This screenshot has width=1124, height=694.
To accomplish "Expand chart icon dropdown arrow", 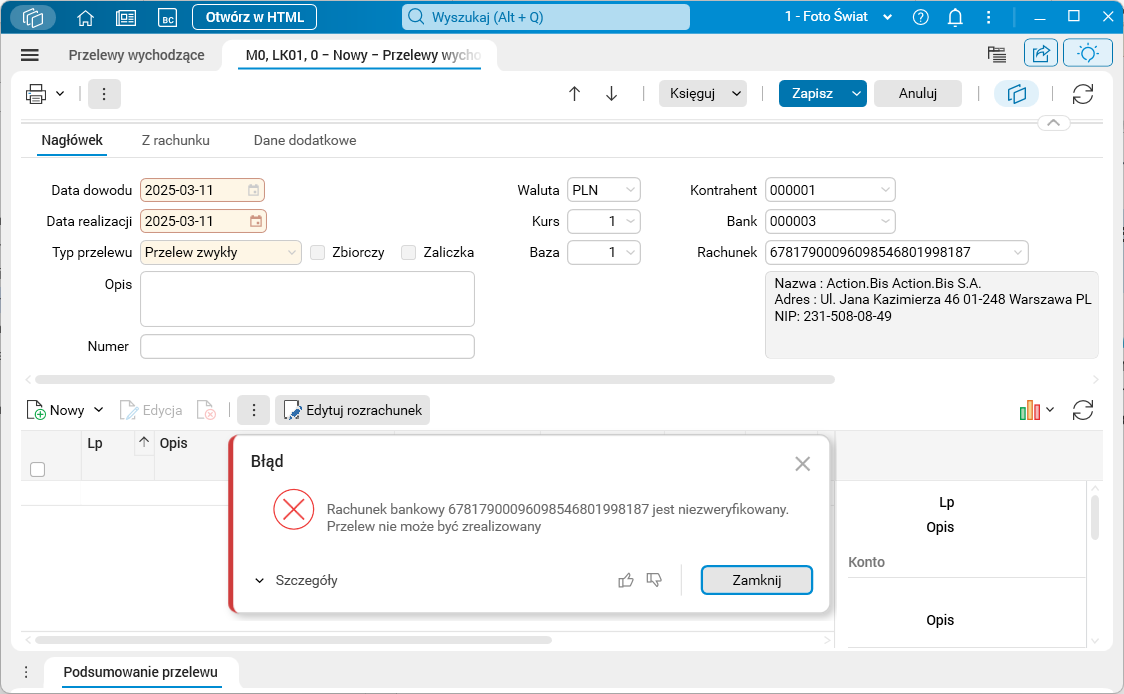I will (x=1050, y=410).
